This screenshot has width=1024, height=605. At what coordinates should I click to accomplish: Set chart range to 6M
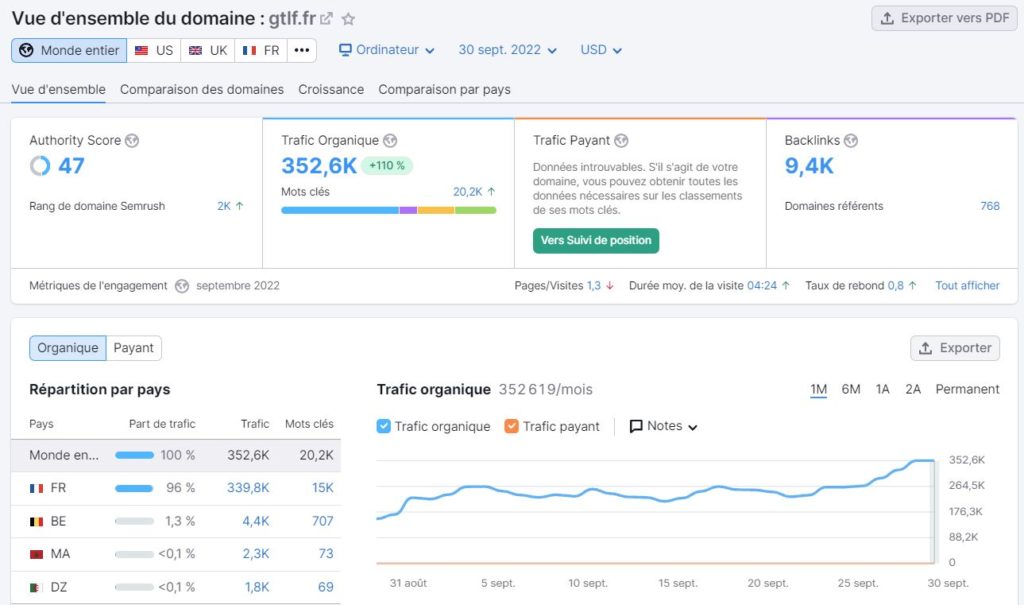pos(850,389)
